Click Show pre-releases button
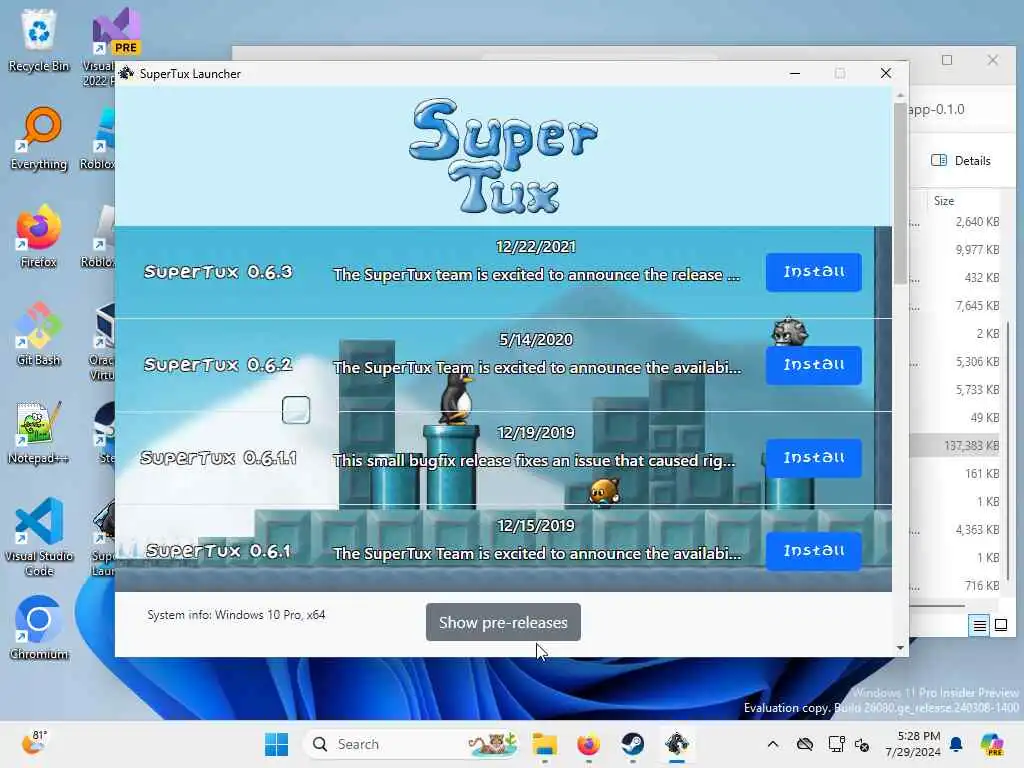Screen dimensions: 1024x768 click(x=503, y=622)
